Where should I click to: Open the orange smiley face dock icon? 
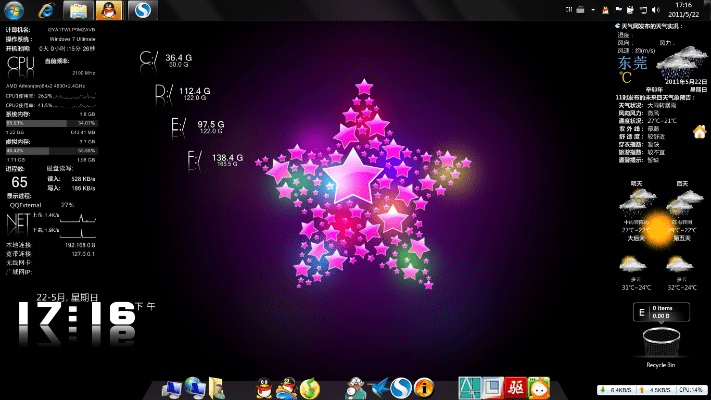tap(539, 388)
